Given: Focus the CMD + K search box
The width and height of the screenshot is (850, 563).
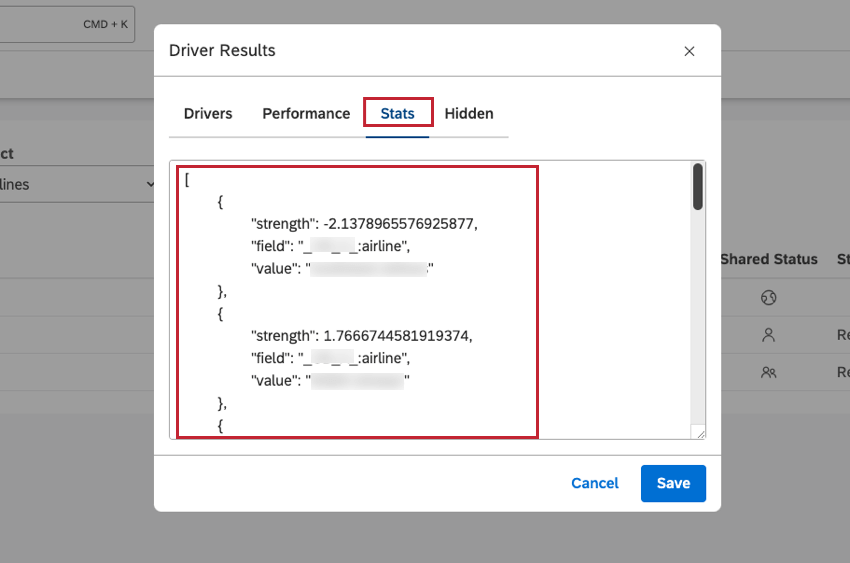Looking at the screenshot, I should pos(67,24).
